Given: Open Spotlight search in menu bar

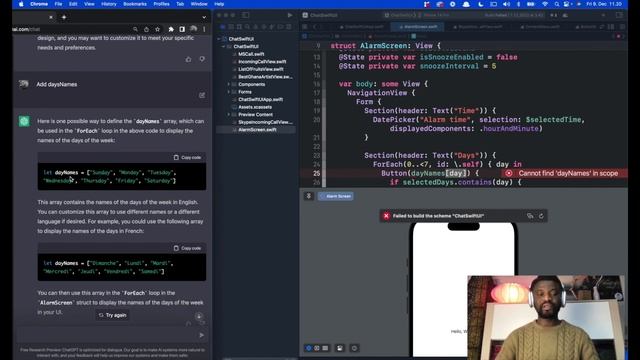Looking at the screenshot, I should tap(556, 4).
